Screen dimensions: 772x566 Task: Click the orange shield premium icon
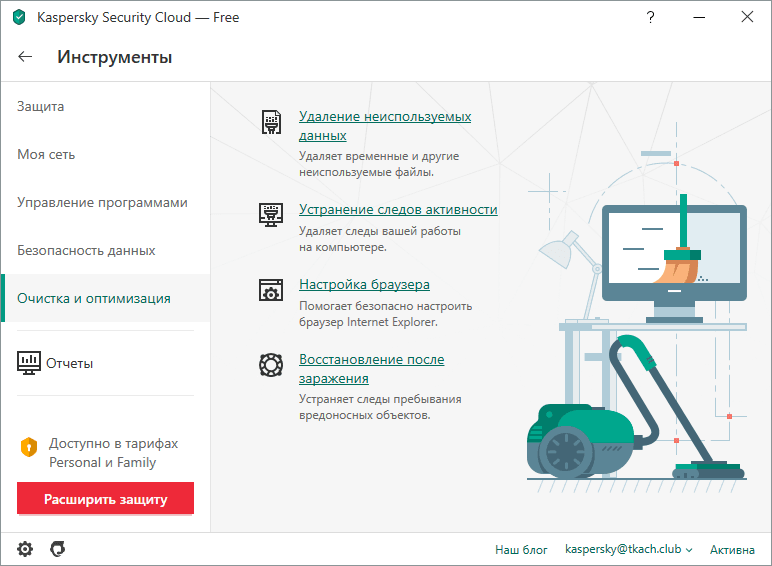pyautogui.click(x=29, y=447)
